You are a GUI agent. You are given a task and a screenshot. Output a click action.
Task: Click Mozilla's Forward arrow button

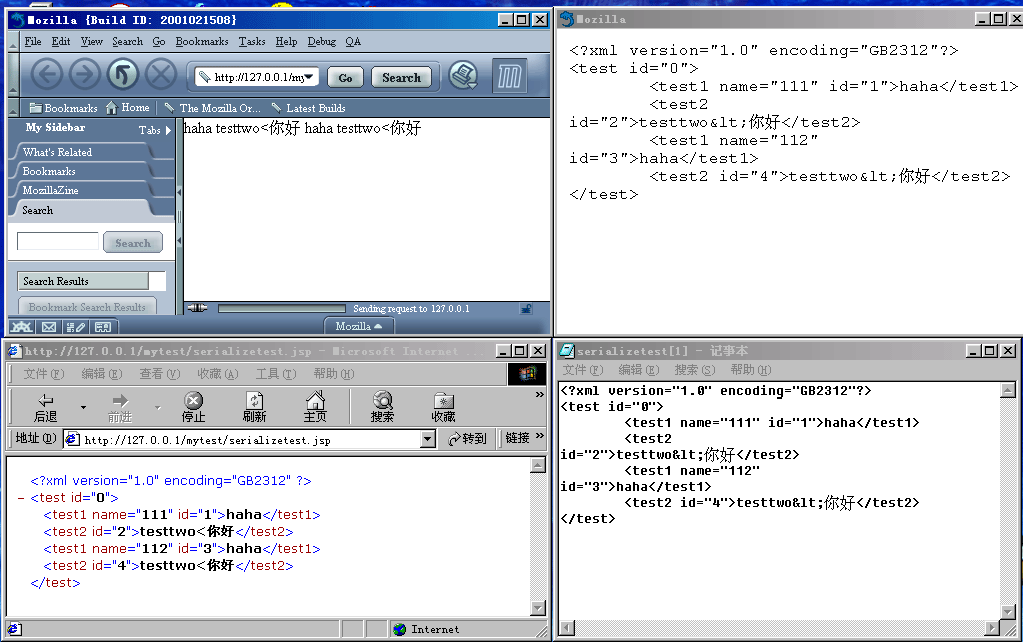pyautogui.click(x=84, y=74)
